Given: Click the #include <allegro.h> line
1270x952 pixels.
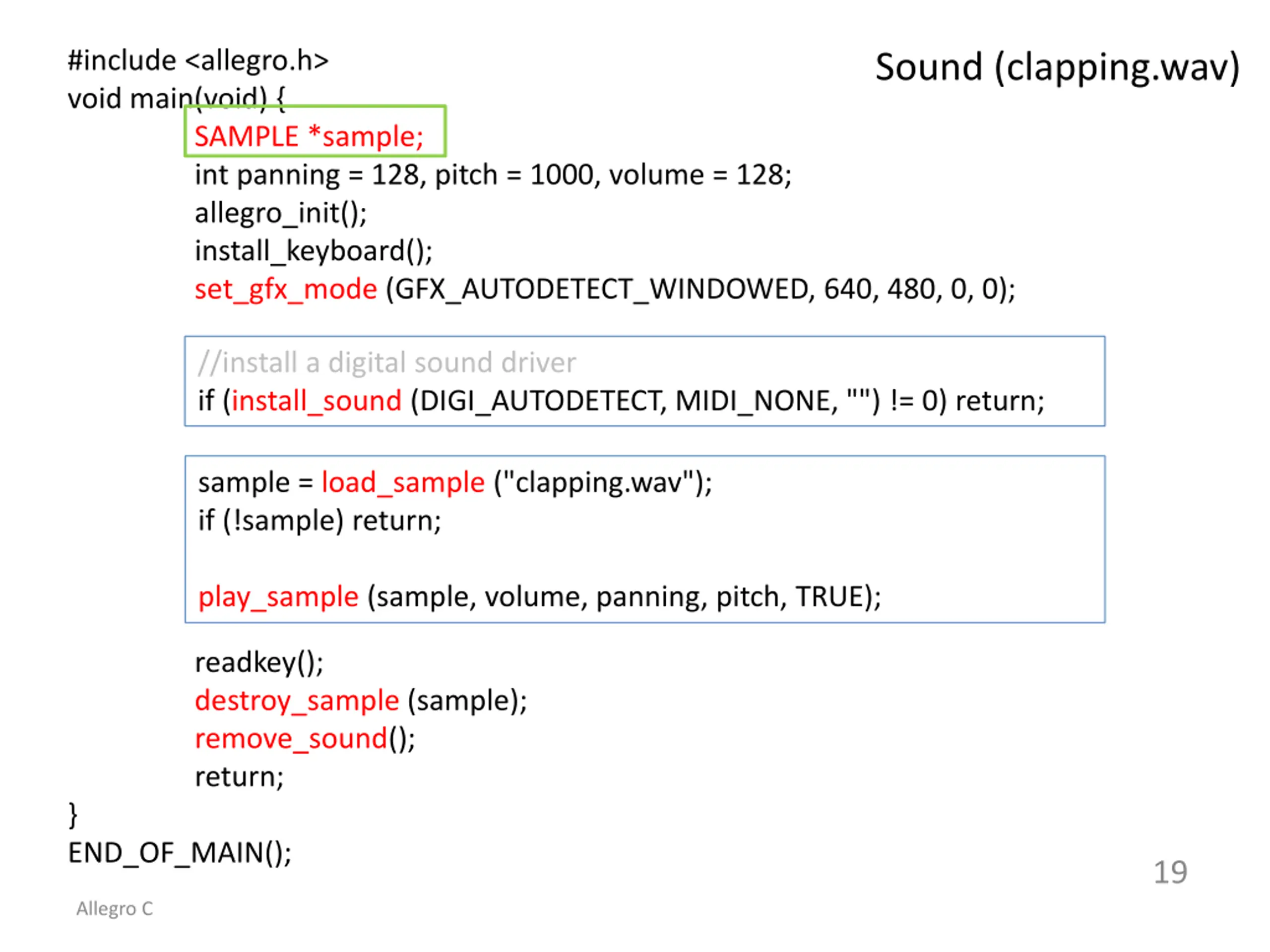Looking at the screenshot, I should (198, 61).
